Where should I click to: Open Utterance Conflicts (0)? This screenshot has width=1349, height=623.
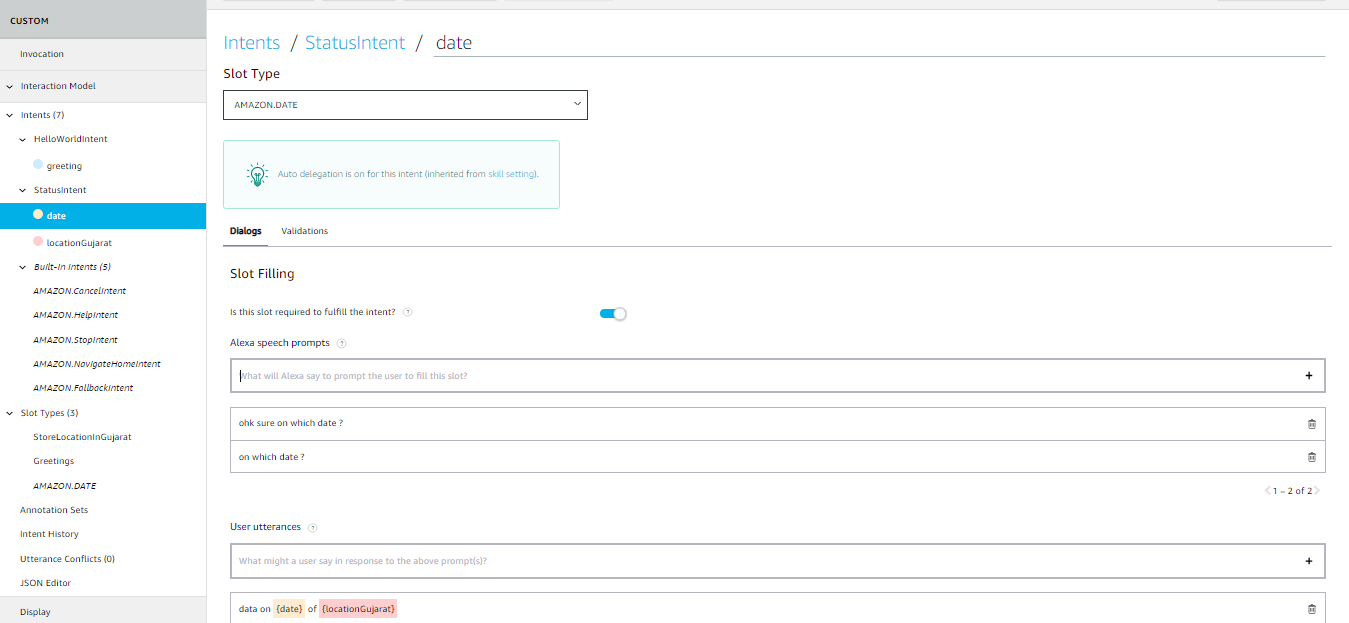click(67, 559)
